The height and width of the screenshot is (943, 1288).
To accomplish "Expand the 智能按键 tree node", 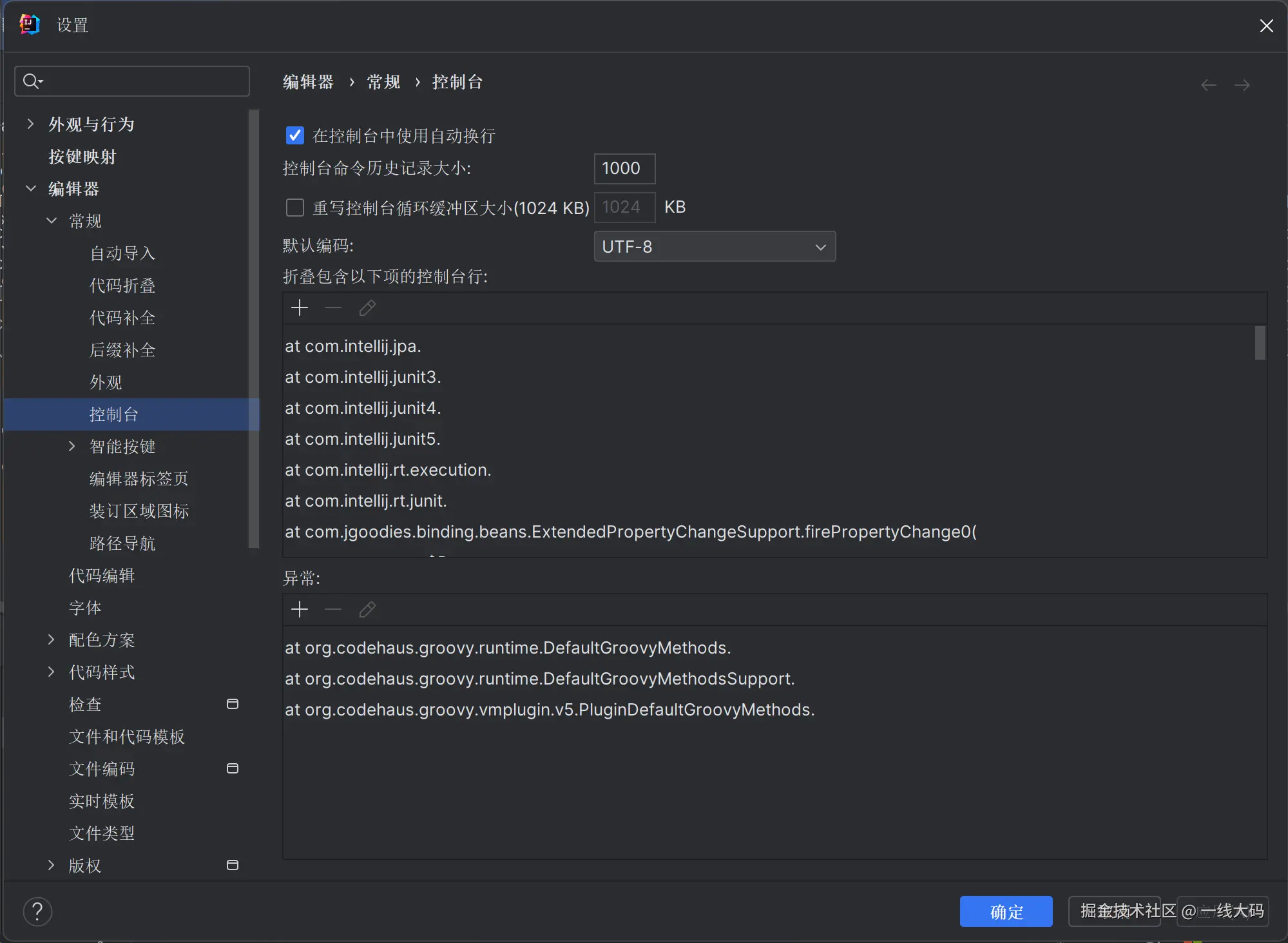I will pyautogui.click(x=72, y=446).
